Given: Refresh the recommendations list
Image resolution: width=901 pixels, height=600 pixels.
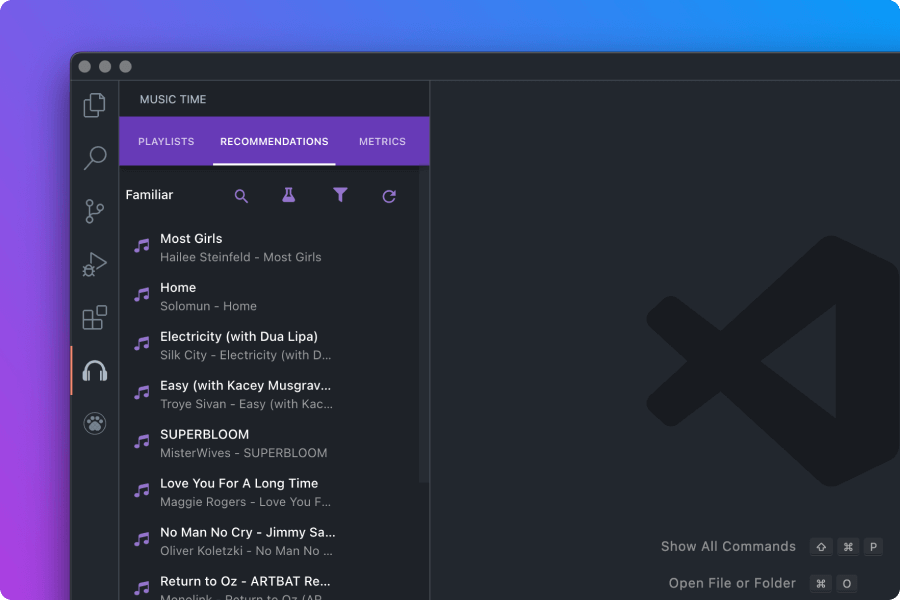Looking at the screenshot, I should [389, 195].
